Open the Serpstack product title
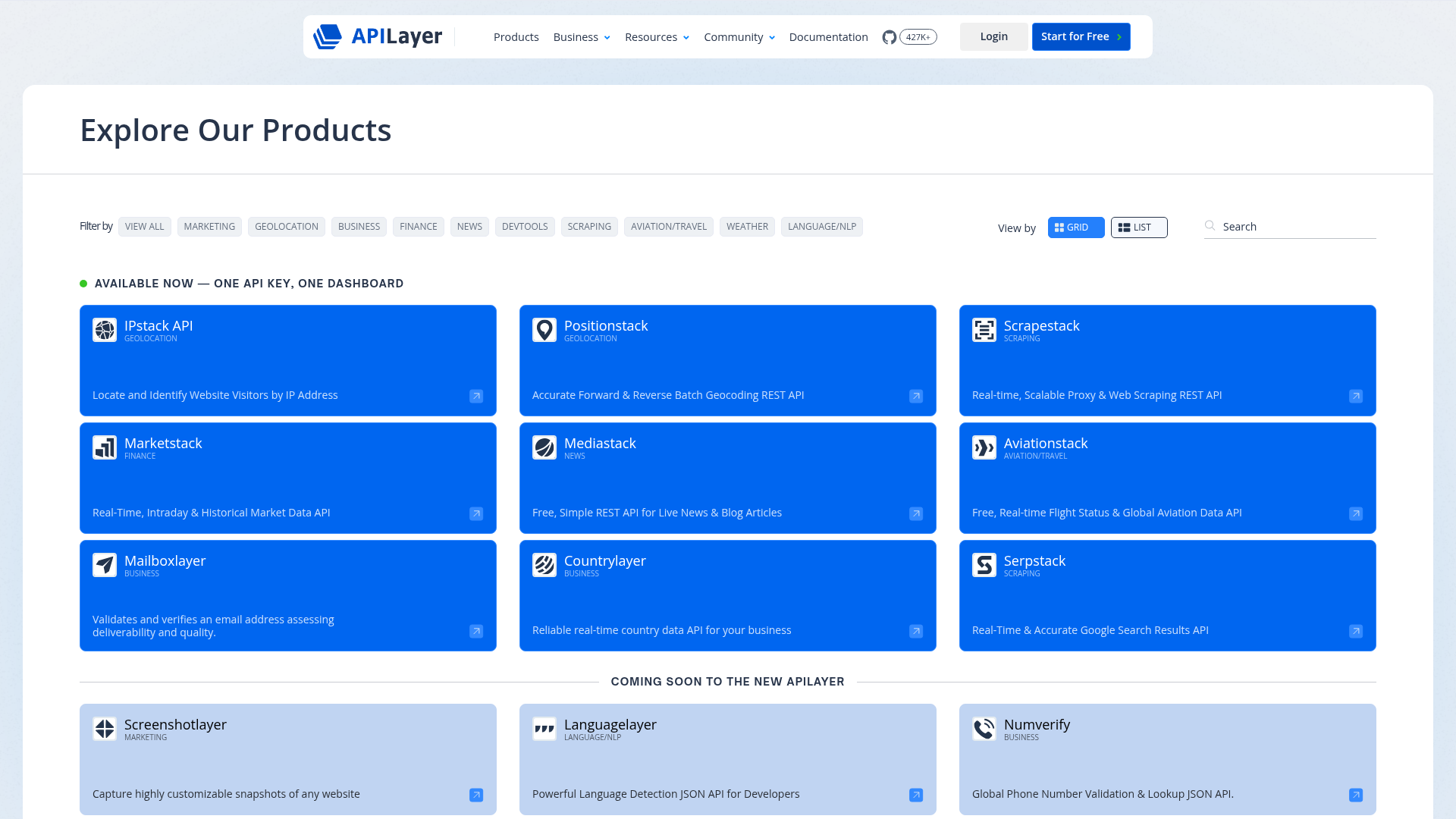The height and width of the screenshot is (819, 1456). coord(1034,560)
